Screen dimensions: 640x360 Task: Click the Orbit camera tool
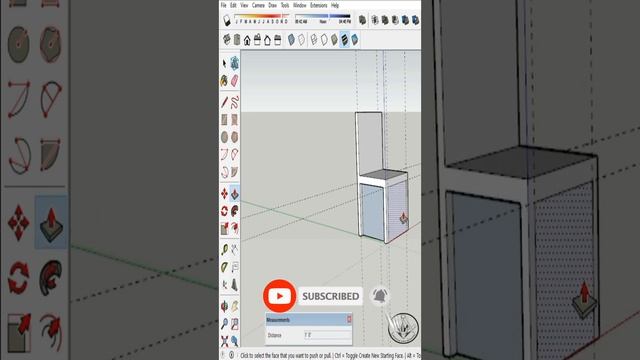pyautogui.click(x=224, y=306)
